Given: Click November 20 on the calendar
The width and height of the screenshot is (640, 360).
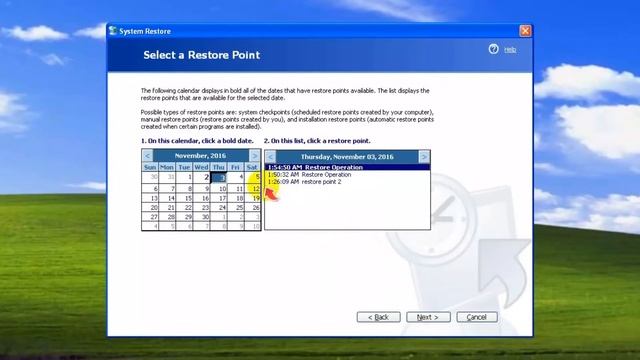Looking at the screenshot, I should point(150,208).
